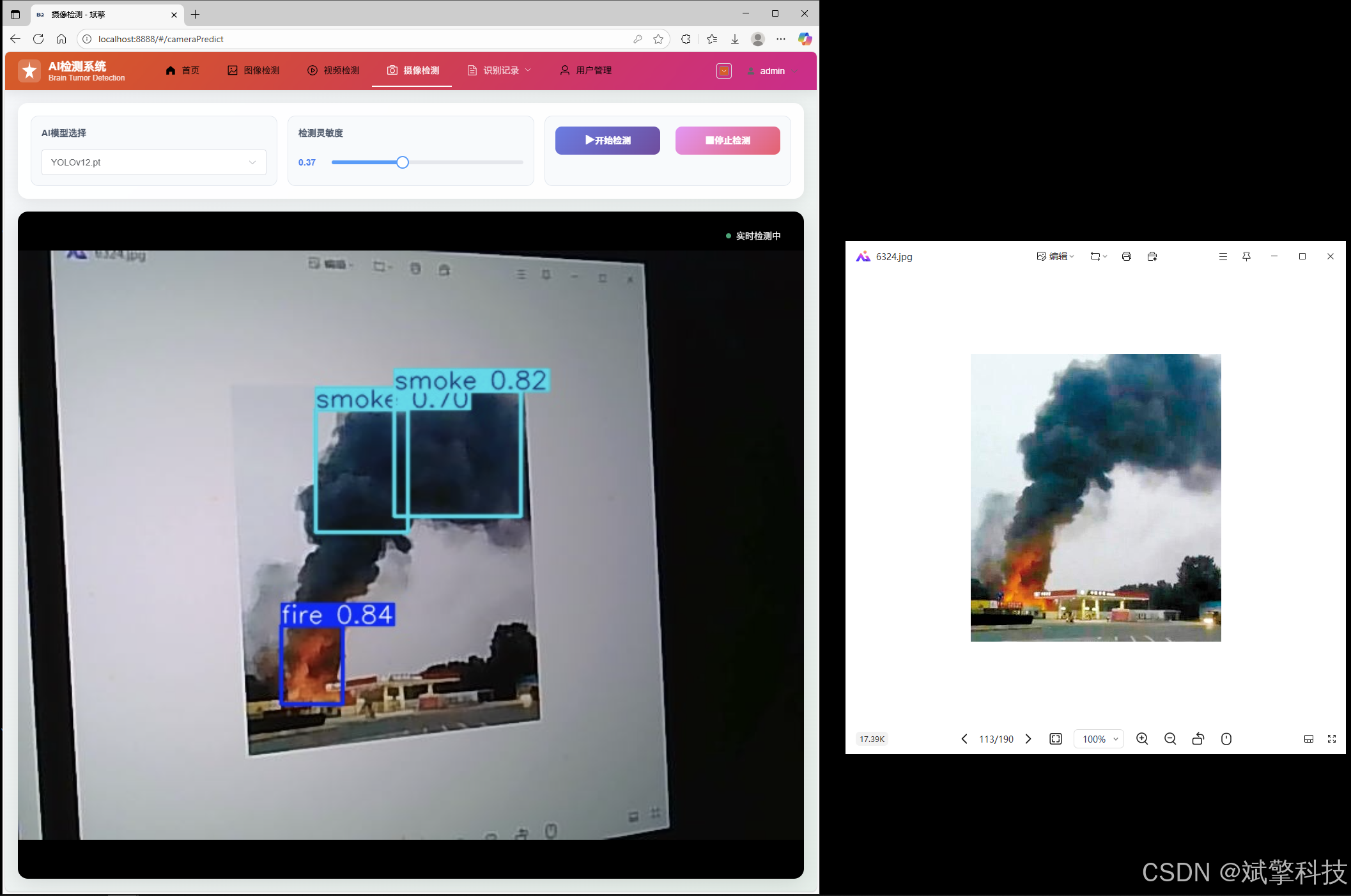Add page to browser favorites star

tap(658, 39)
